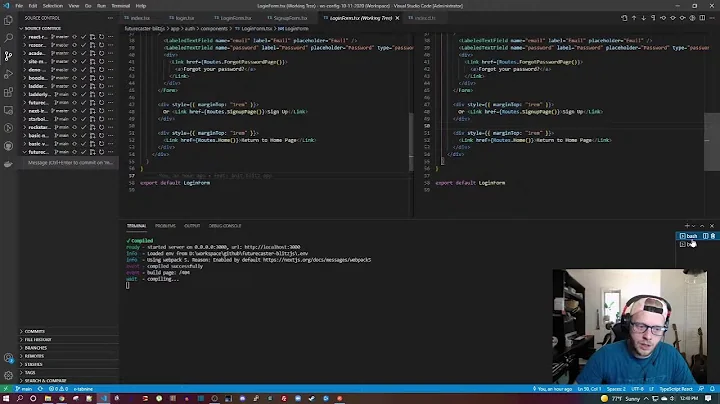
Task: Open the Run and Debug view
Action: click(8, 74)
